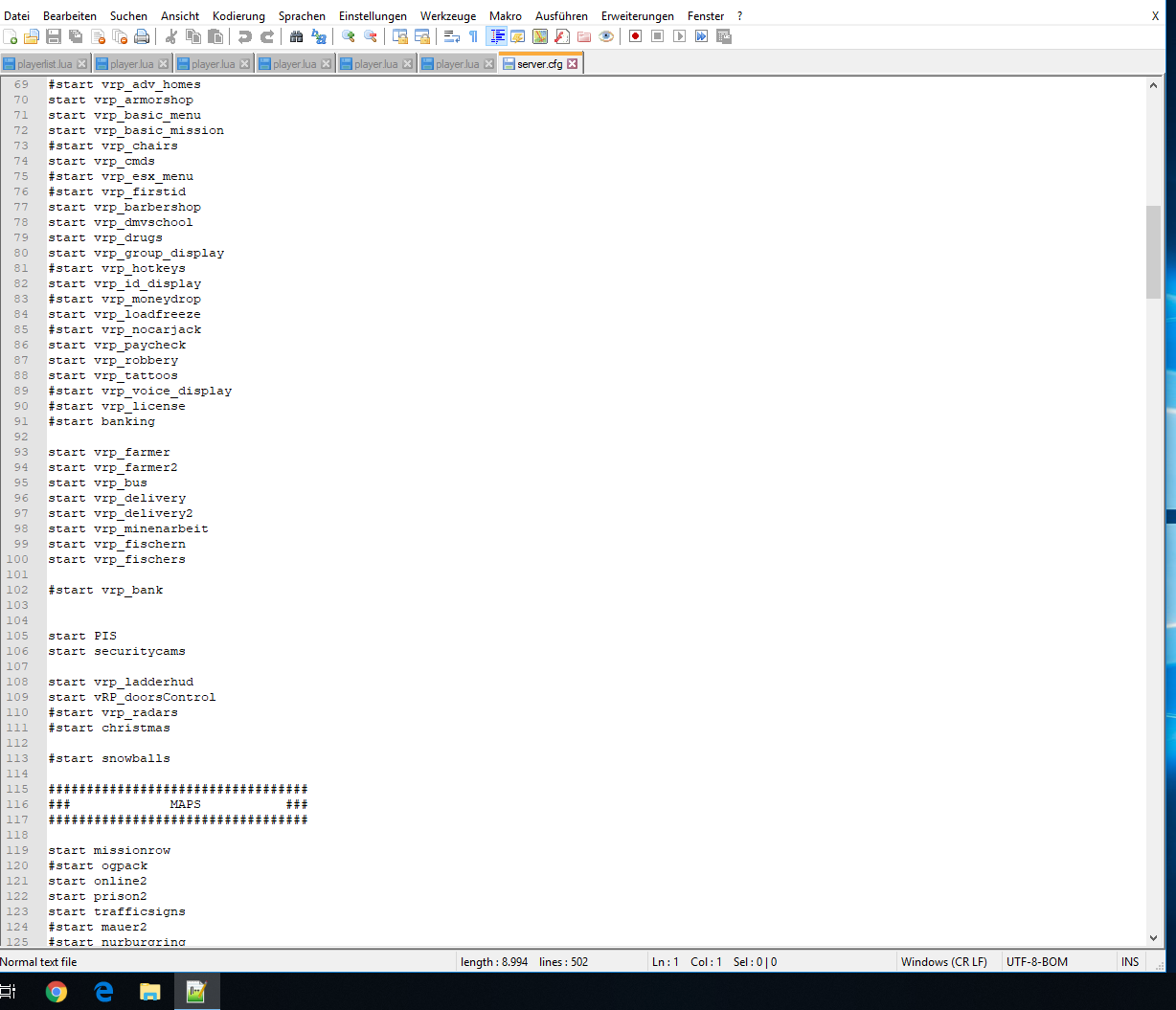Viewport: 1176px width, 1010px height.
Task: Click the Save All icon
Action: click(76, 36)
